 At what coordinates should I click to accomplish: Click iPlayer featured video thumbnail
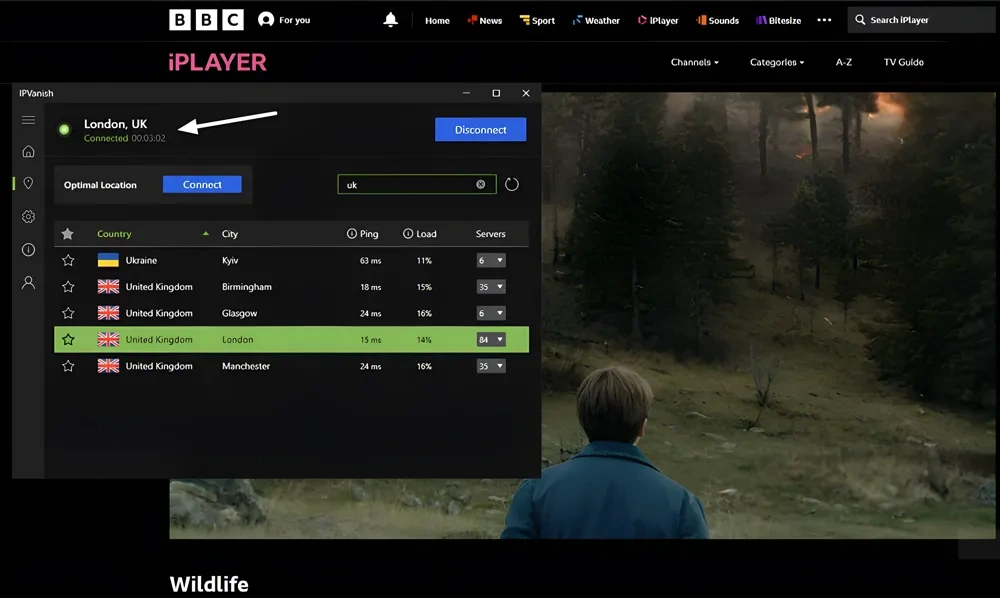582,316
